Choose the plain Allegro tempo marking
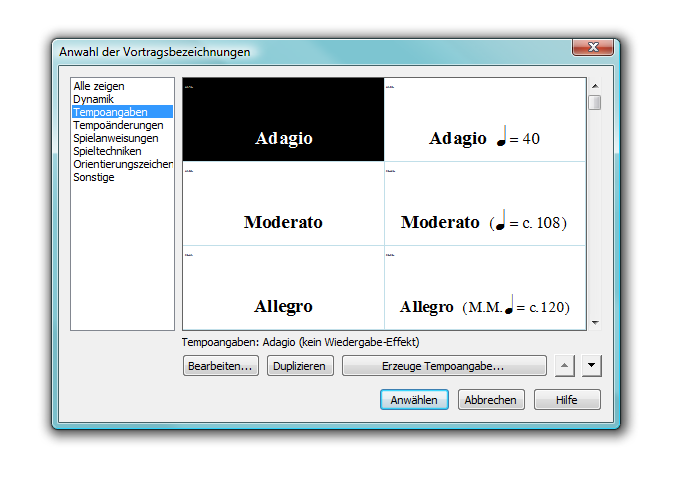 pos(283,287)
